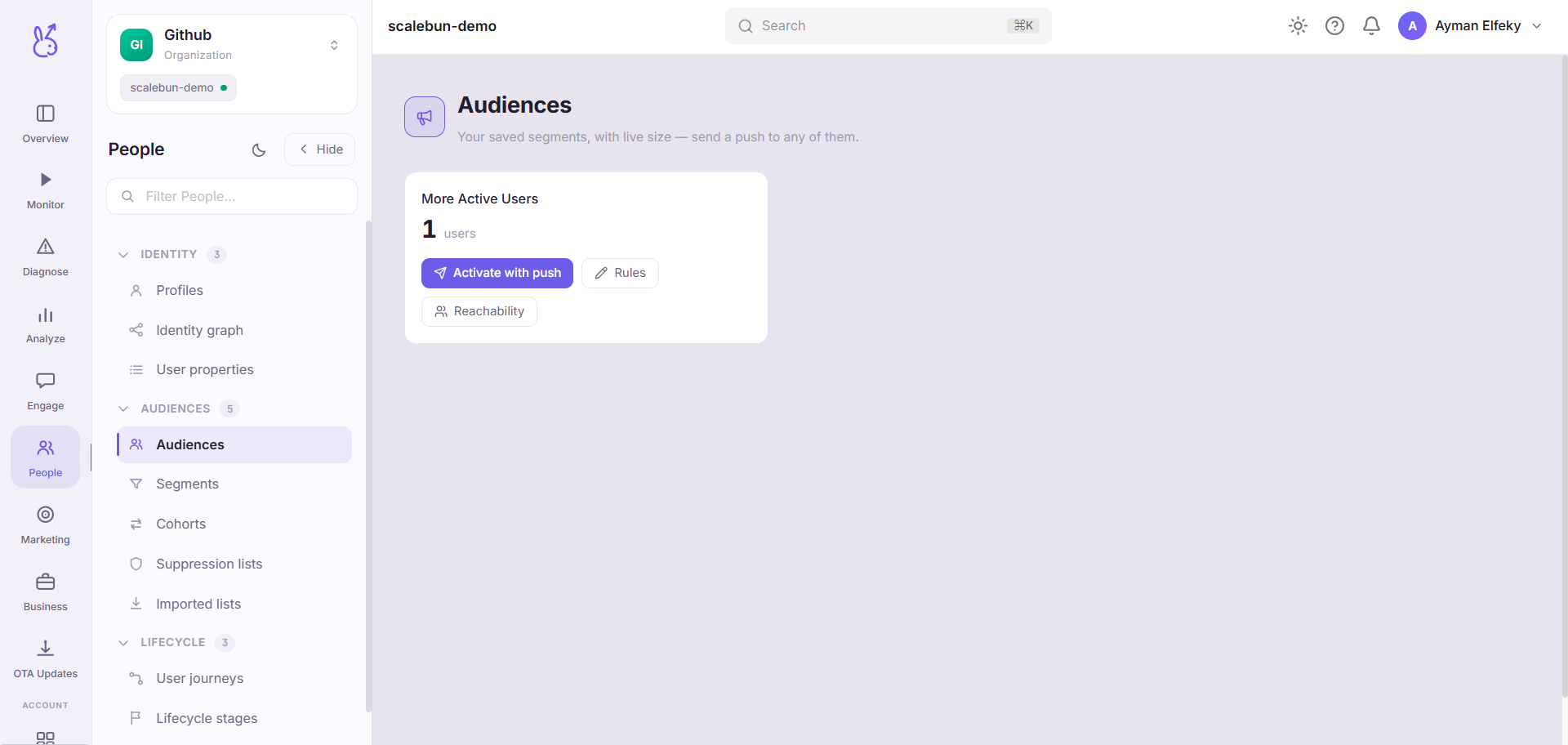
Task: Click the Reachability button
Action: [x=479, y=311]
